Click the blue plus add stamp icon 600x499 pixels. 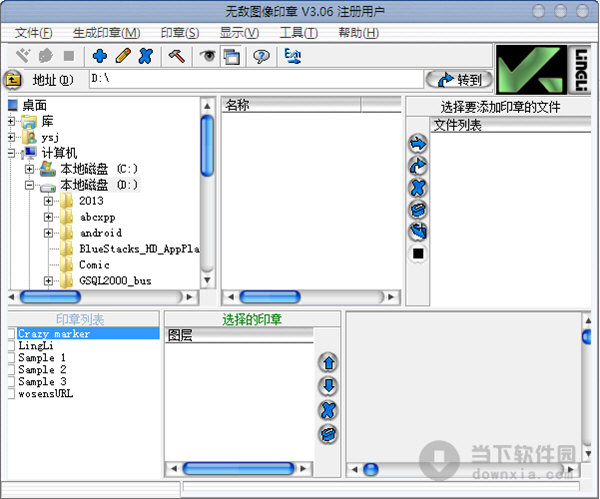tap(100, 56)
